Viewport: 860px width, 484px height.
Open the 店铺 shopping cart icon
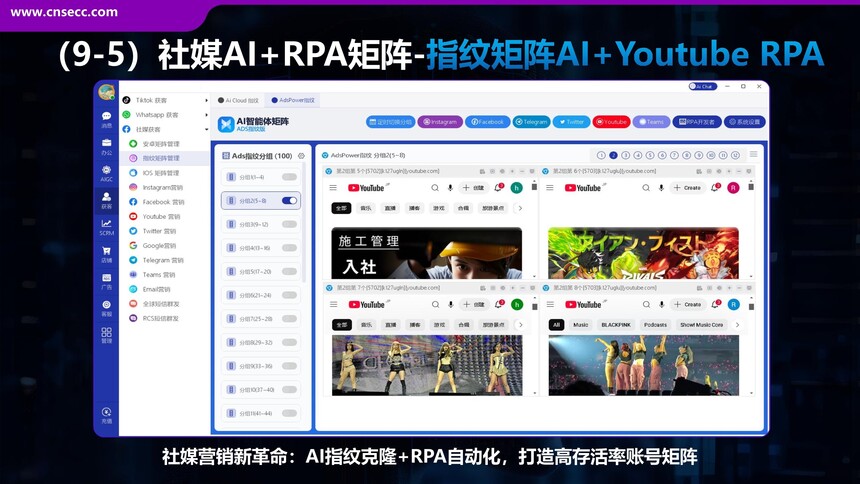click(106, 255)
